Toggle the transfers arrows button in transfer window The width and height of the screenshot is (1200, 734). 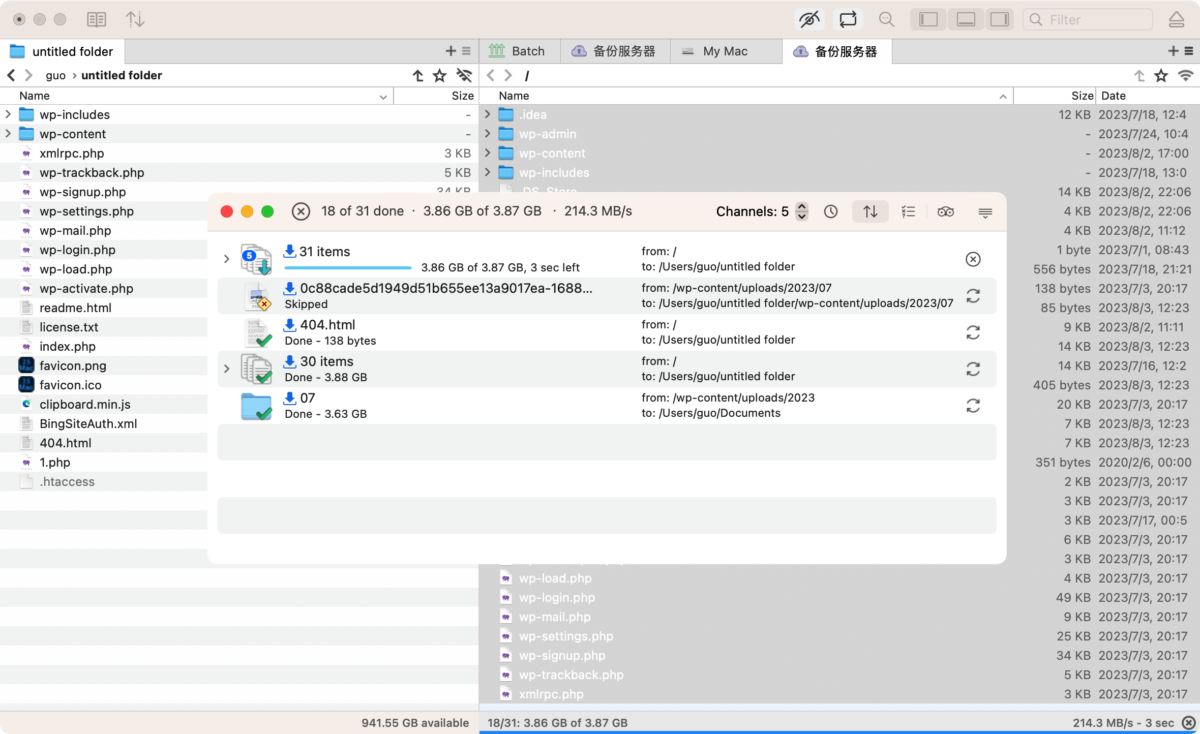(870, 212)
